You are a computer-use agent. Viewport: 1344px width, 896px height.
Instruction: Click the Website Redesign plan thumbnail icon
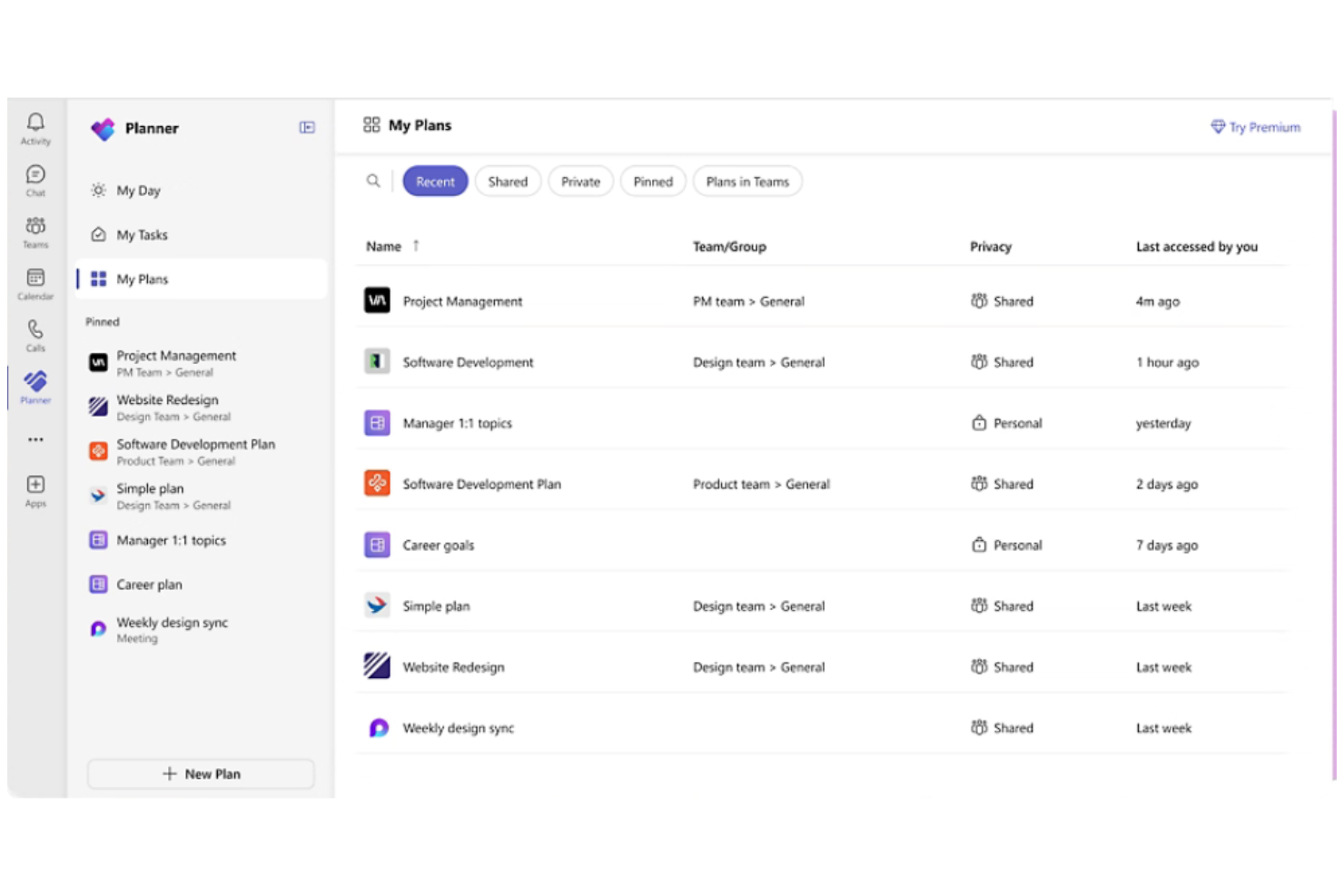tap(376, 666)
